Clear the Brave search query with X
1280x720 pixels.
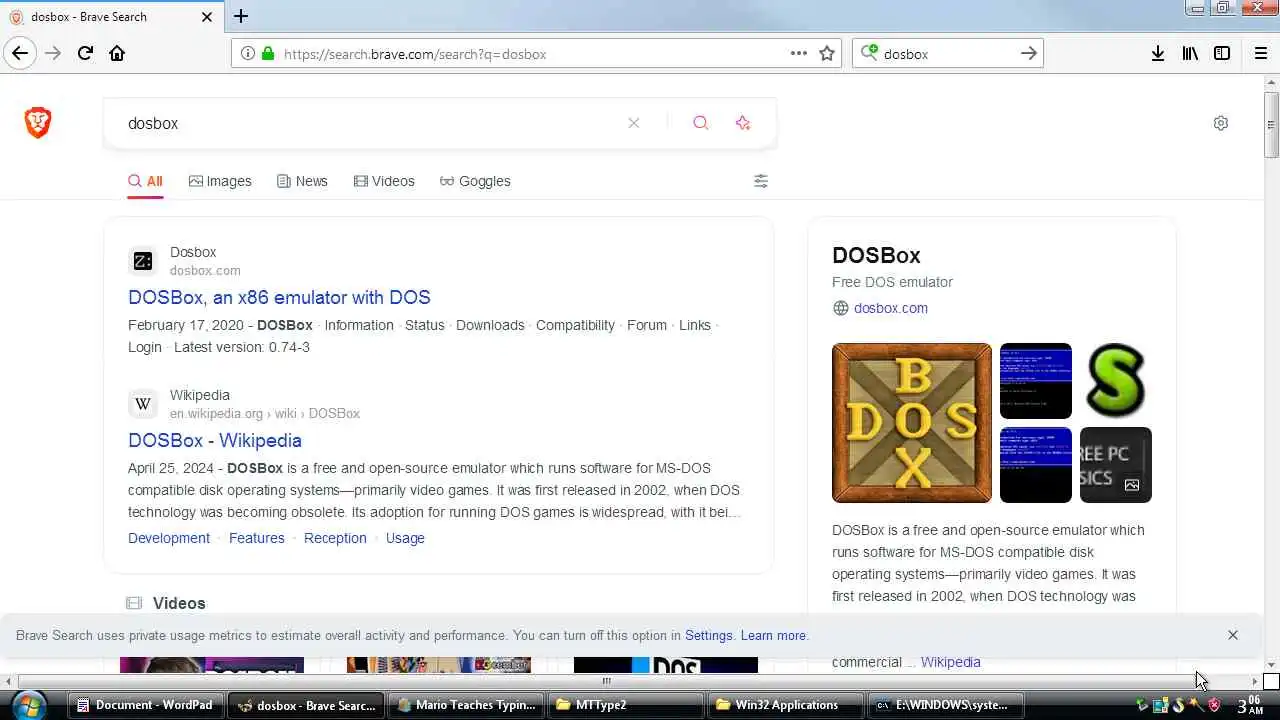634,123
